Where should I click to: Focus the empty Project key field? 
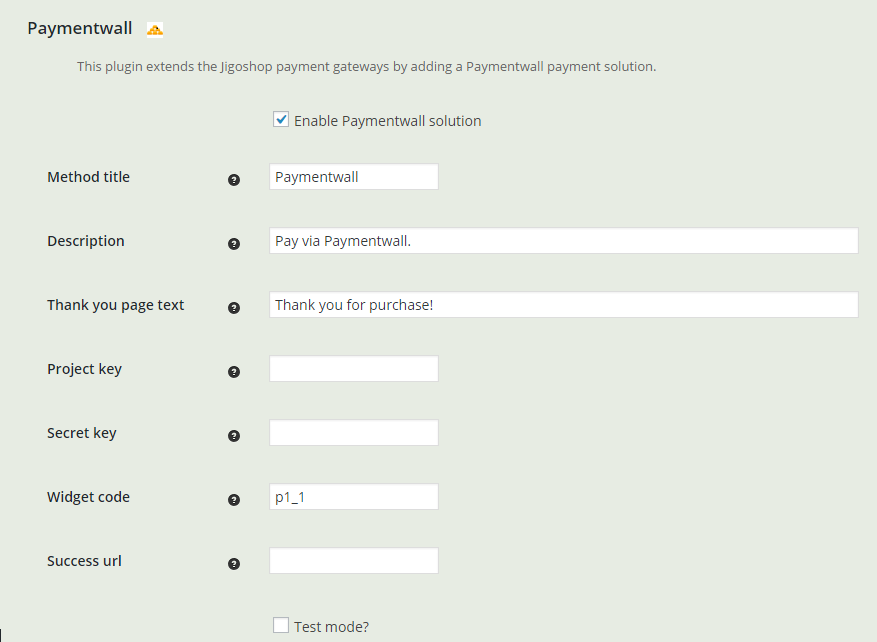coord(353,369)
